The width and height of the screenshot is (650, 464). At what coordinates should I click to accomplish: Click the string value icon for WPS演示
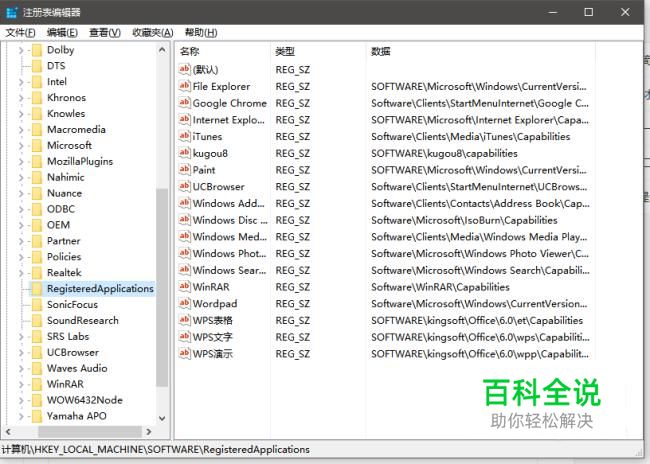click(184, 353)
